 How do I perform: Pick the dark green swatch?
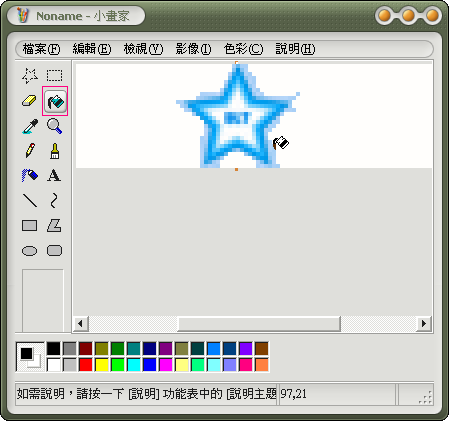coord(117,349)
